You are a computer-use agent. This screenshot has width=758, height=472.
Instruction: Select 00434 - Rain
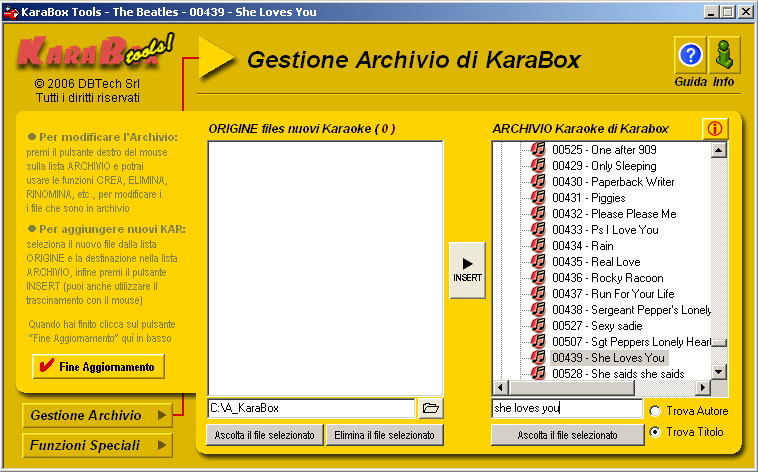(x=583, y=245)
